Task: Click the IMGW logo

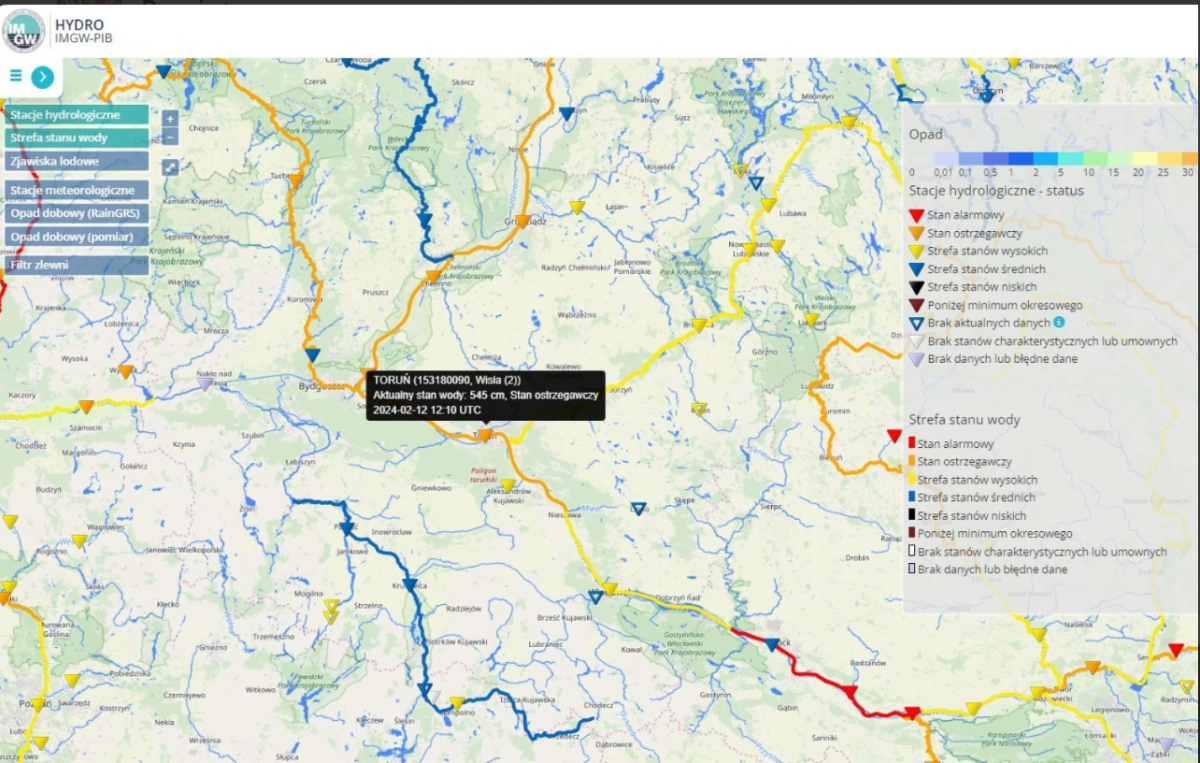Action: (x=24, y=30)
